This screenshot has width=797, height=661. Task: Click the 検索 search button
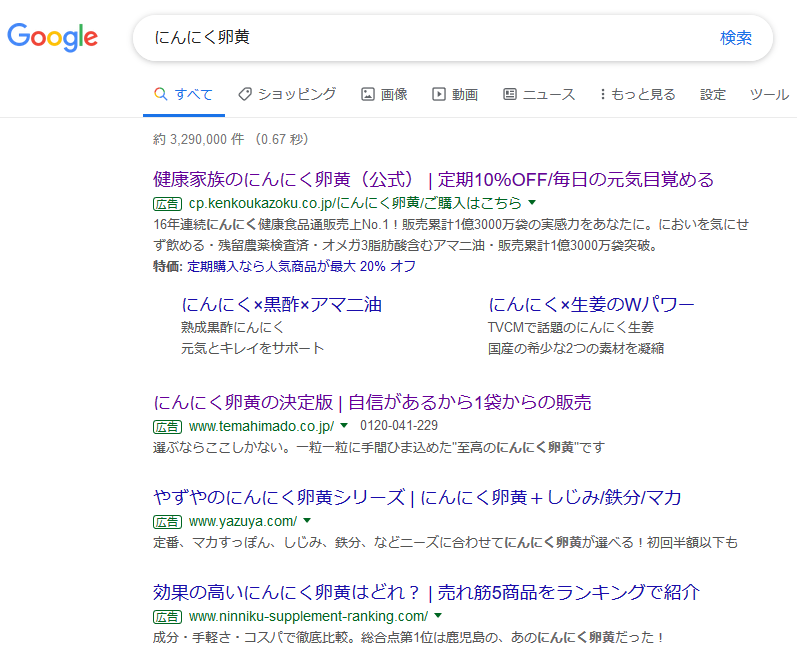pyautogui.click(x=735, y=38)
